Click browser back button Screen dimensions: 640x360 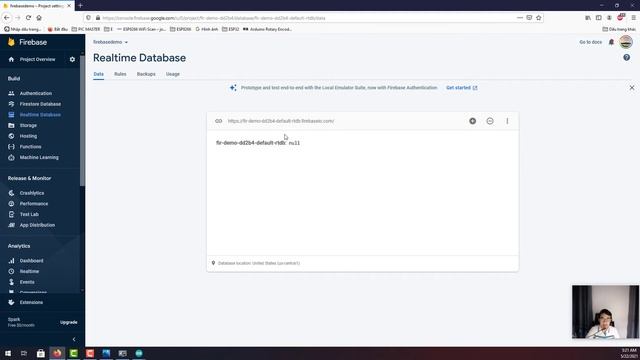[x=7, y=18]
